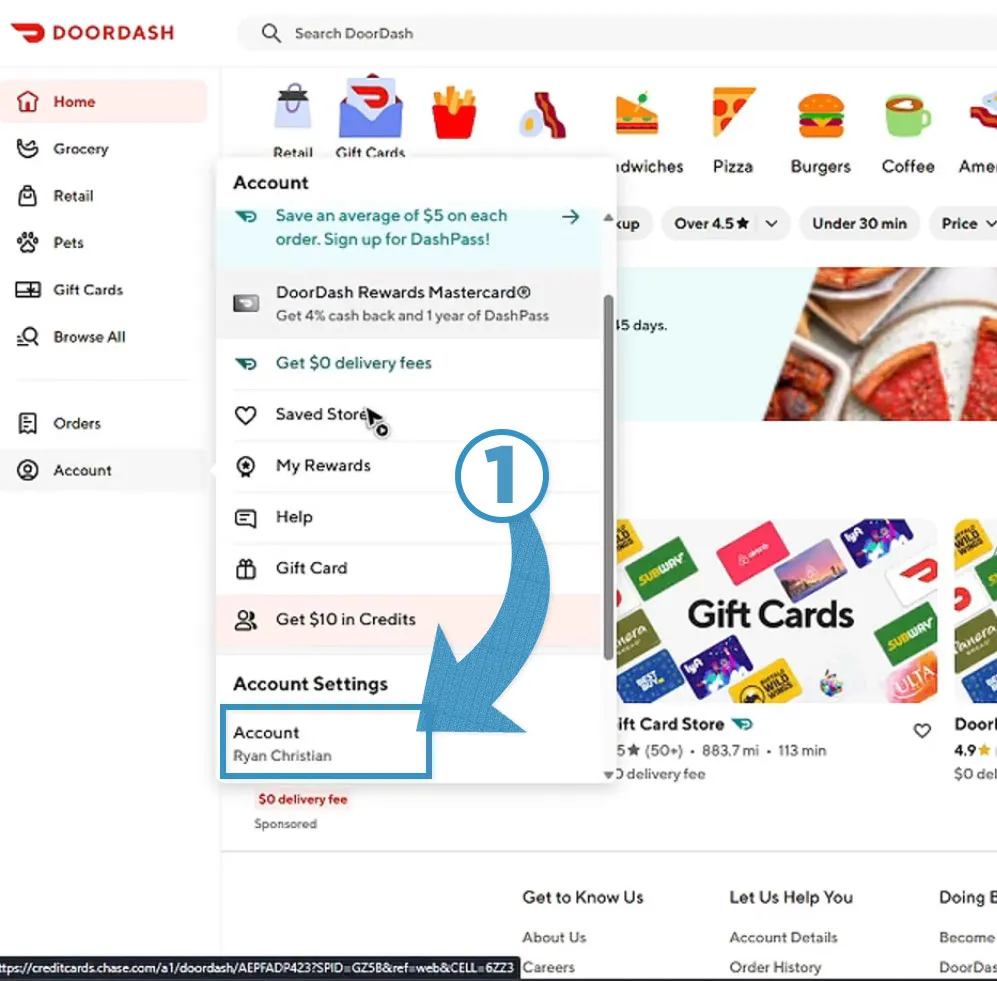Open Help in account menu
997x981 pixels.
tap(408, 518)
